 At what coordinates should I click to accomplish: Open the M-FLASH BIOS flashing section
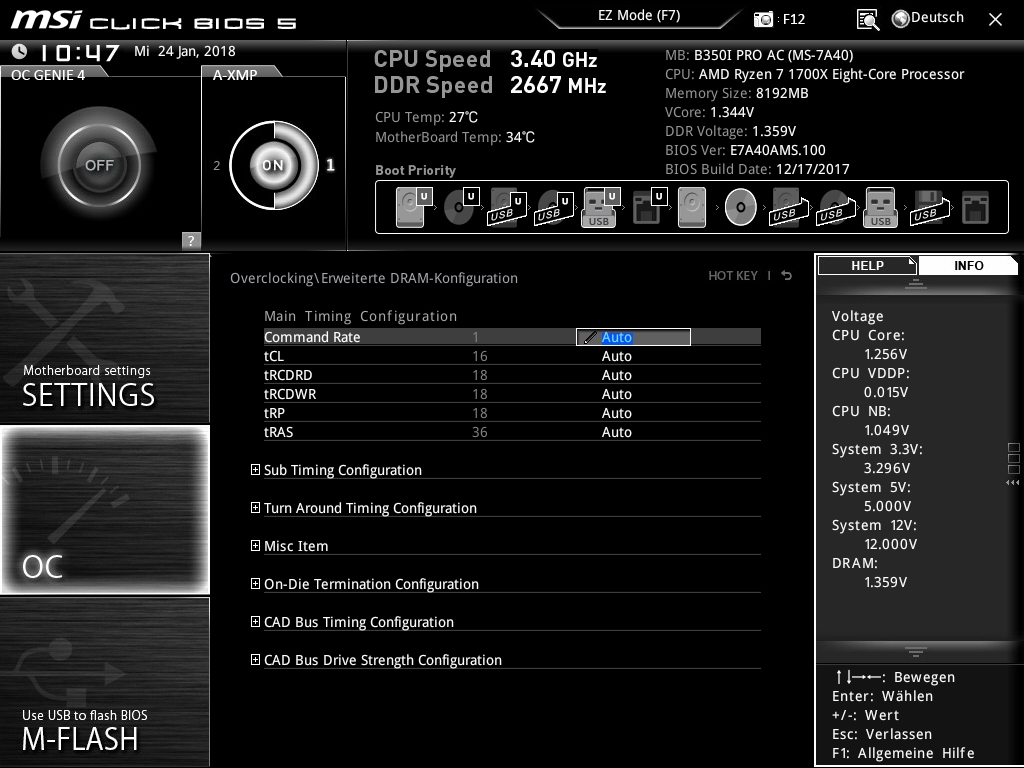[104, 682]
